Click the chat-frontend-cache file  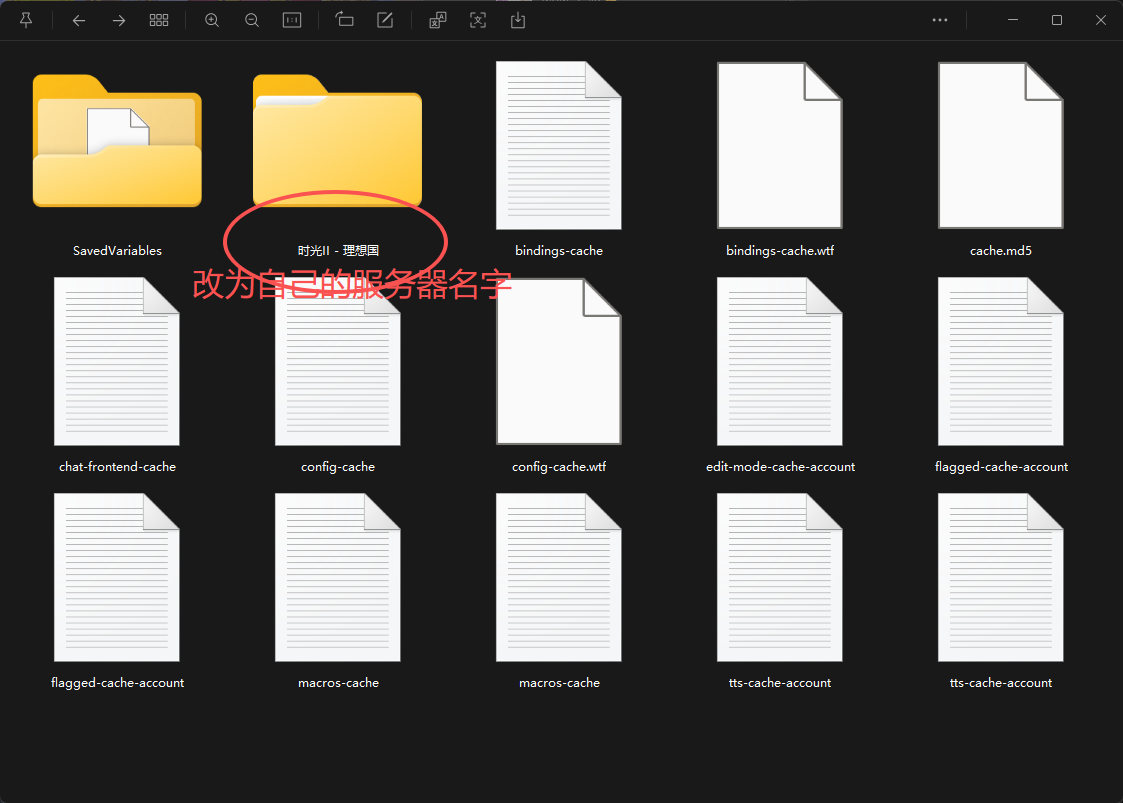click(117, 362)
